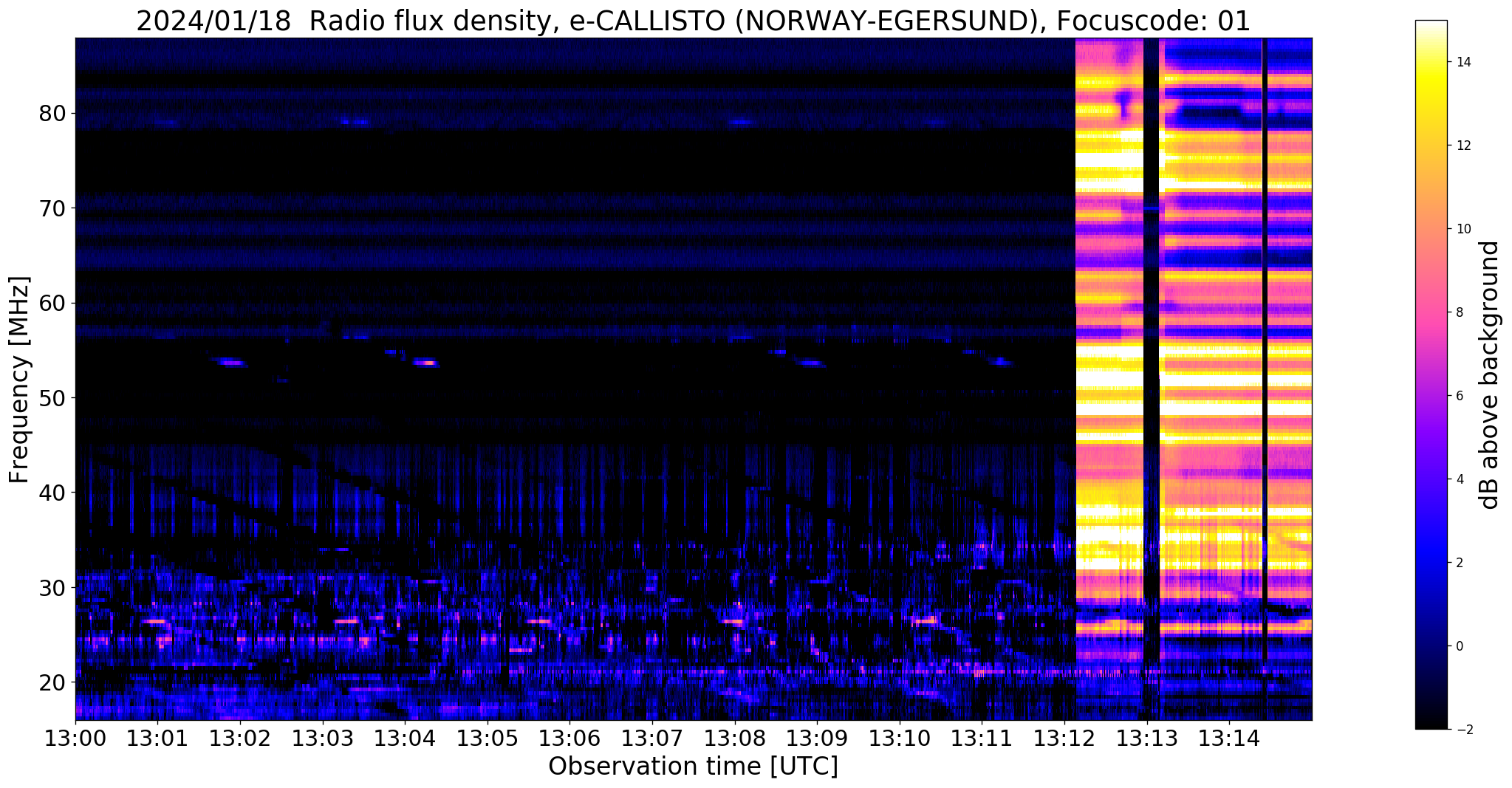1512x788 pixels.
Task: Click the colorbar tick value 4
Action: point(1460,479)
